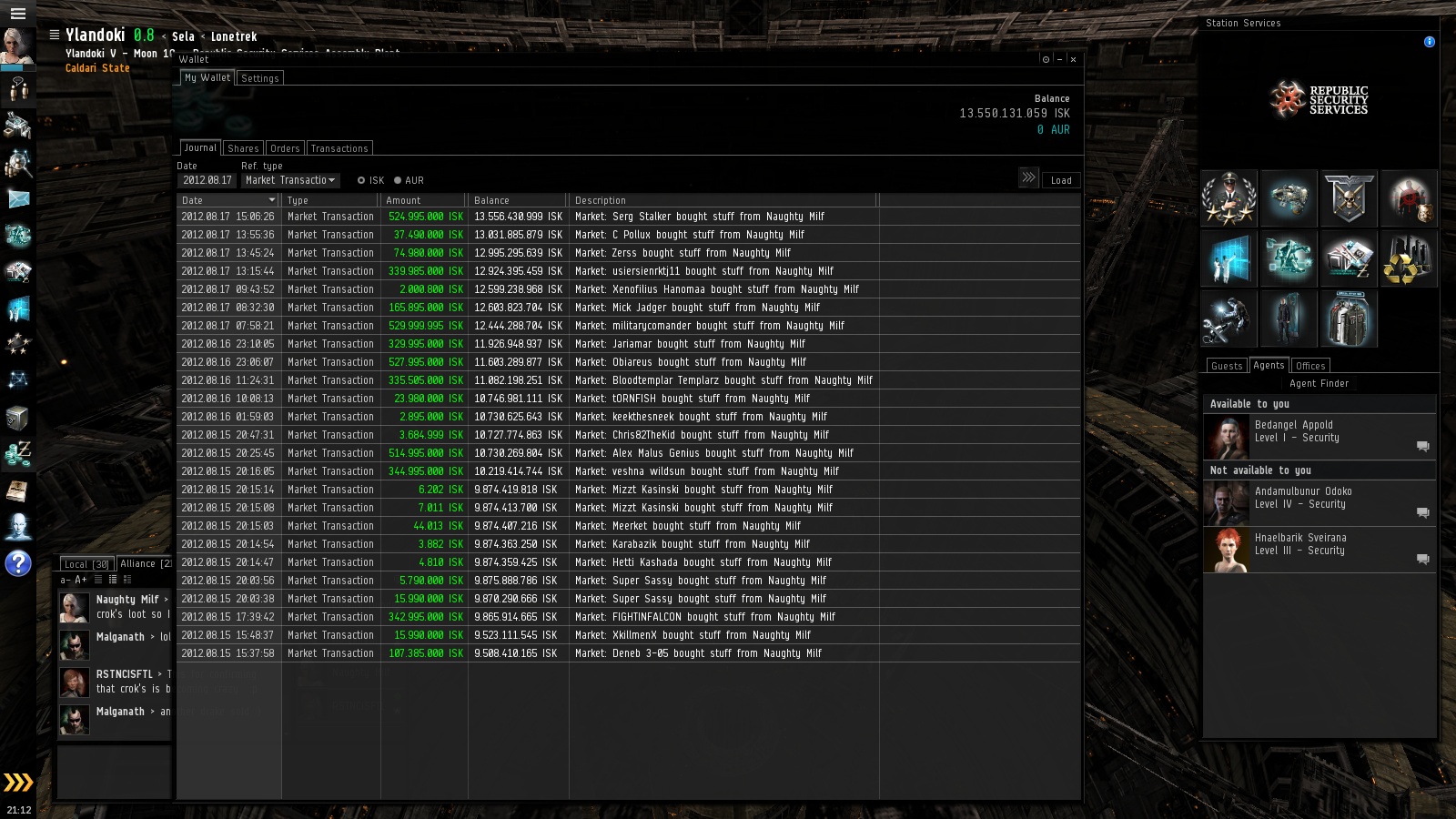Open the journal book icon in the Neocom
The width and height of the screenshot is (1456, 819).
pos(18,491)
